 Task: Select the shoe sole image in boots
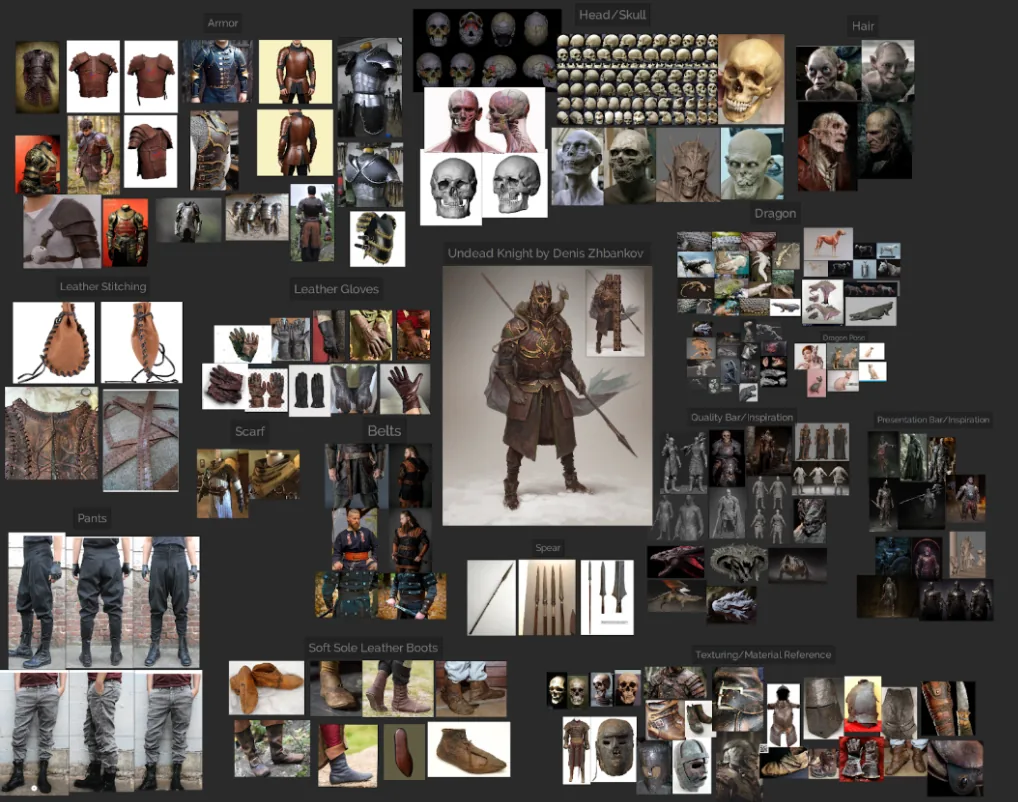coord(403,752)
